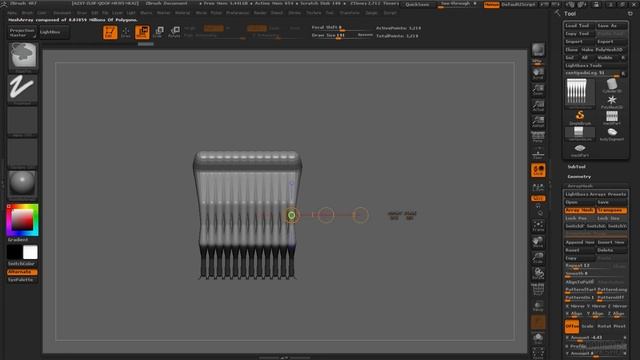Click Load Tool button

coord(579,26)
